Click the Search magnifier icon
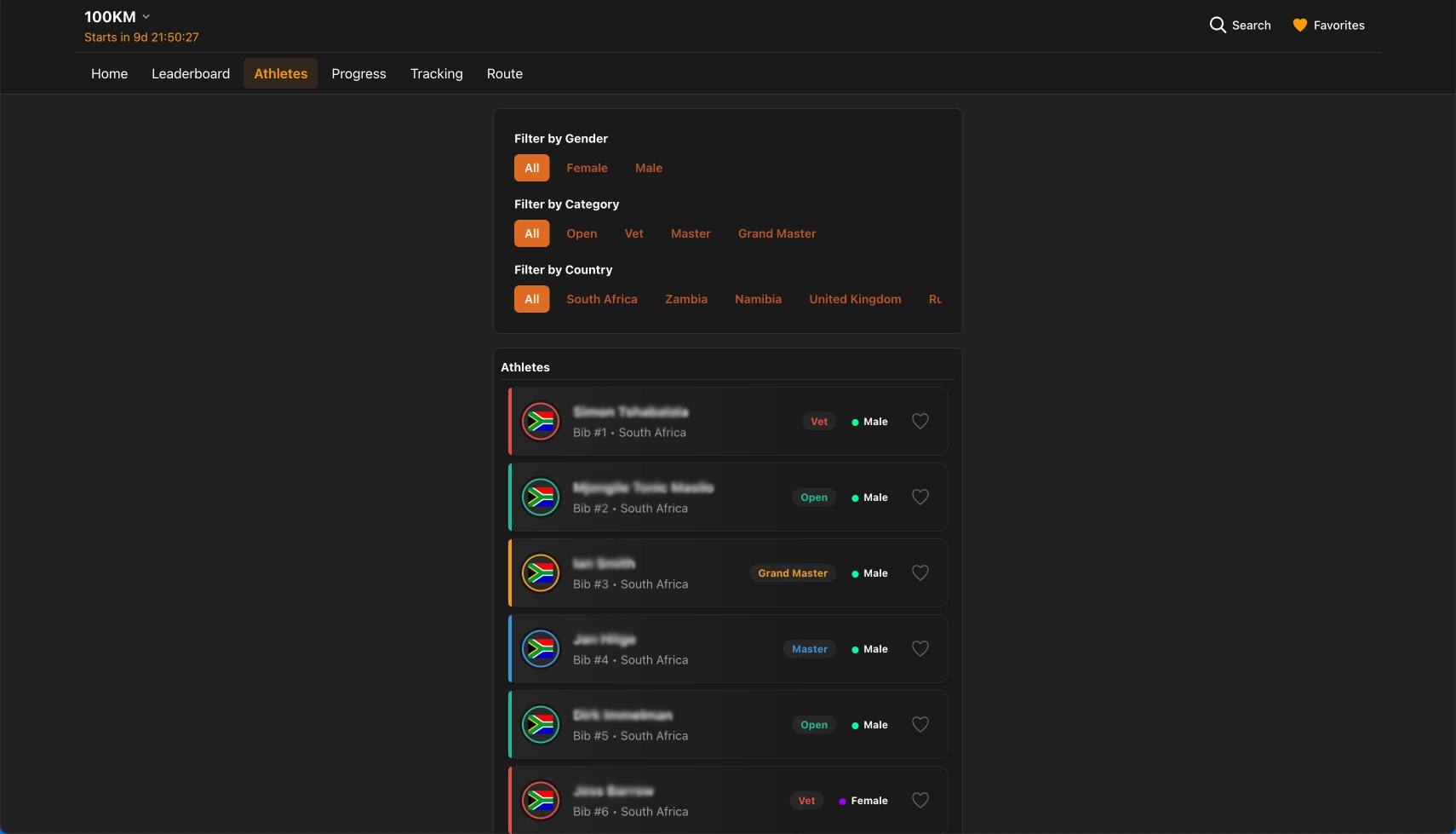The image size is (1456, 834). tap(1218, 26)
